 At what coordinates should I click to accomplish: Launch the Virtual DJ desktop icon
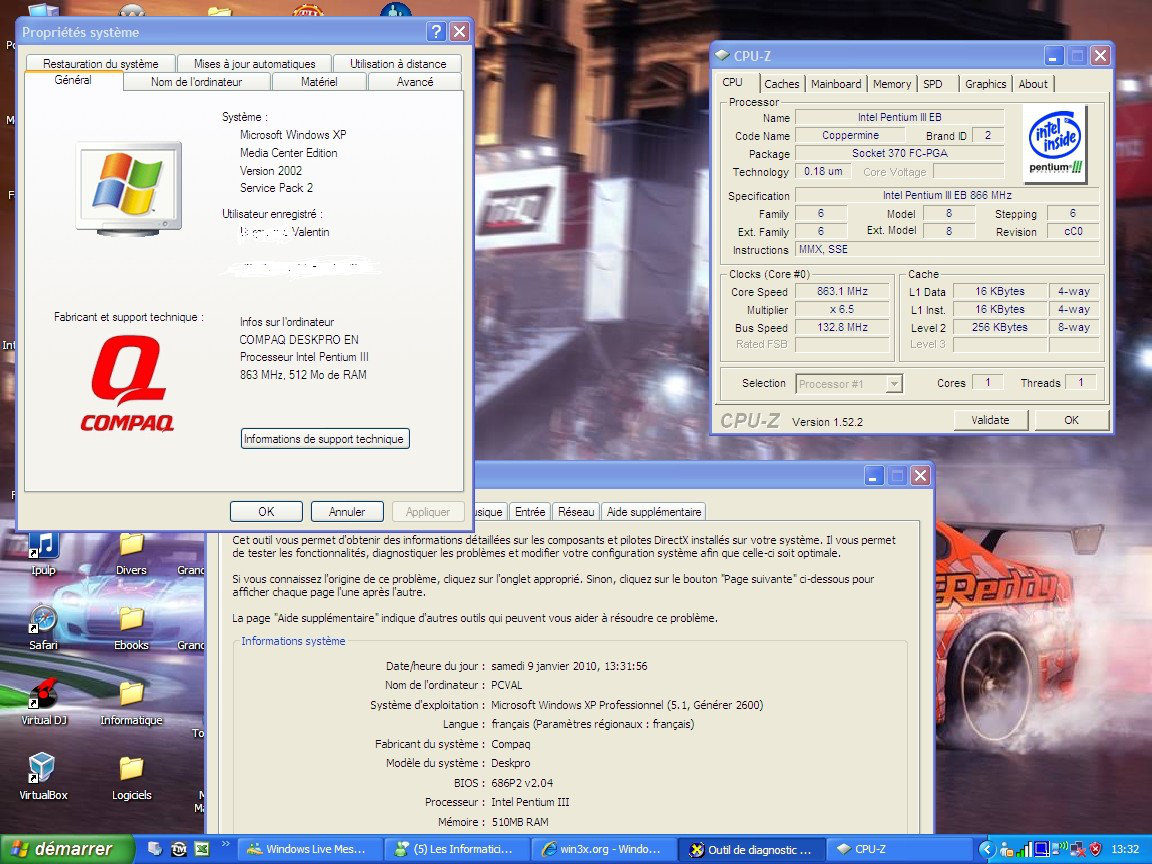coord(43,697)
